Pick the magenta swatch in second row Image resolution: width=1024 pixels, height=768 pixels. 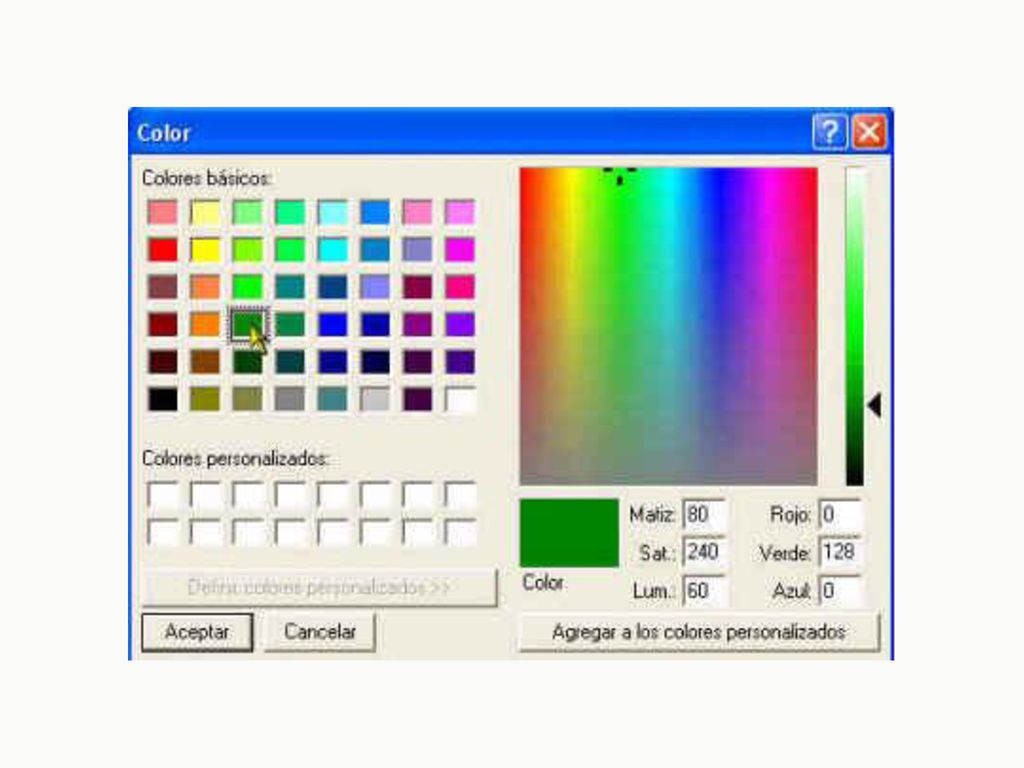(x=460, y=249)
